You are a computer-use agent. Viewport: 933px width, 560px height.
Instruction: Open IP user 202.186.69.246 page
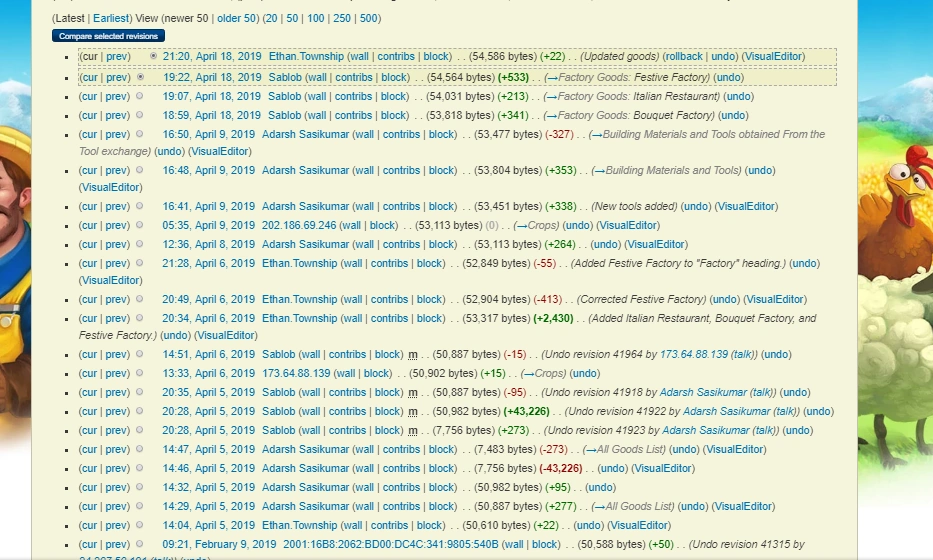pos(299,225)
